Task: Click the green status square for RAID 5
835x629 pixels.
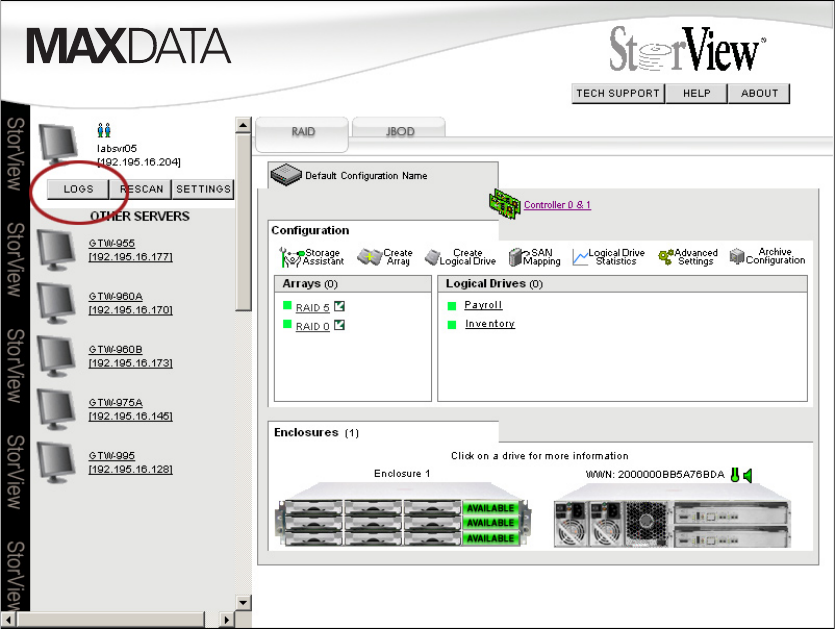Action: pos(287,305)
